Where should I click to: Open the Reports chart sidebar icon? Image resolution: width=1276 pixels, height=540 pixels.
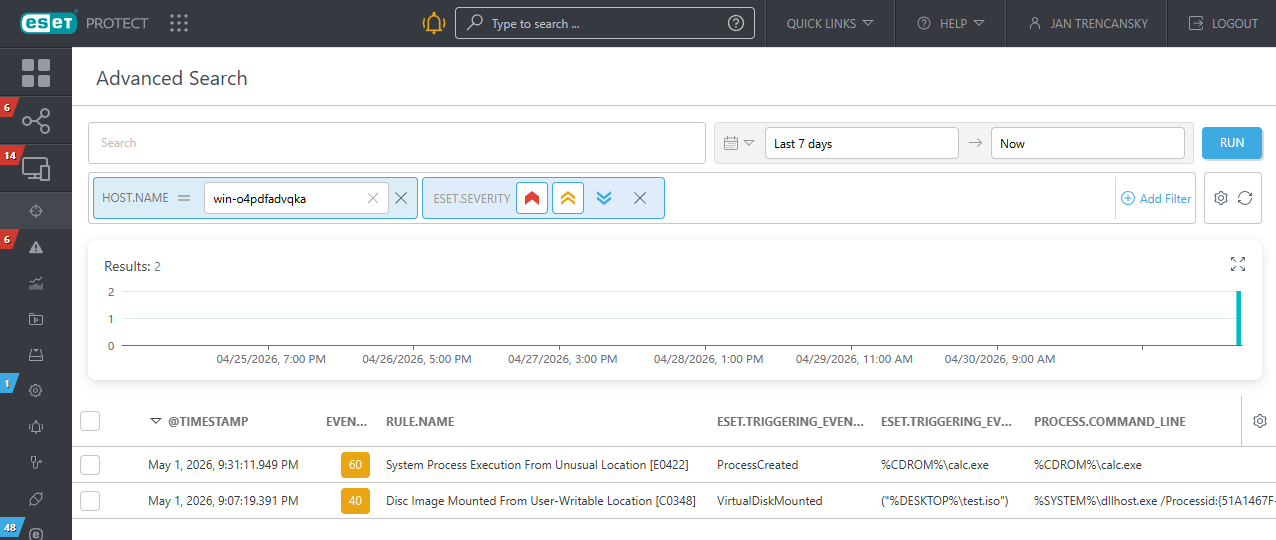pyautogui.click(x=36, y=283)
